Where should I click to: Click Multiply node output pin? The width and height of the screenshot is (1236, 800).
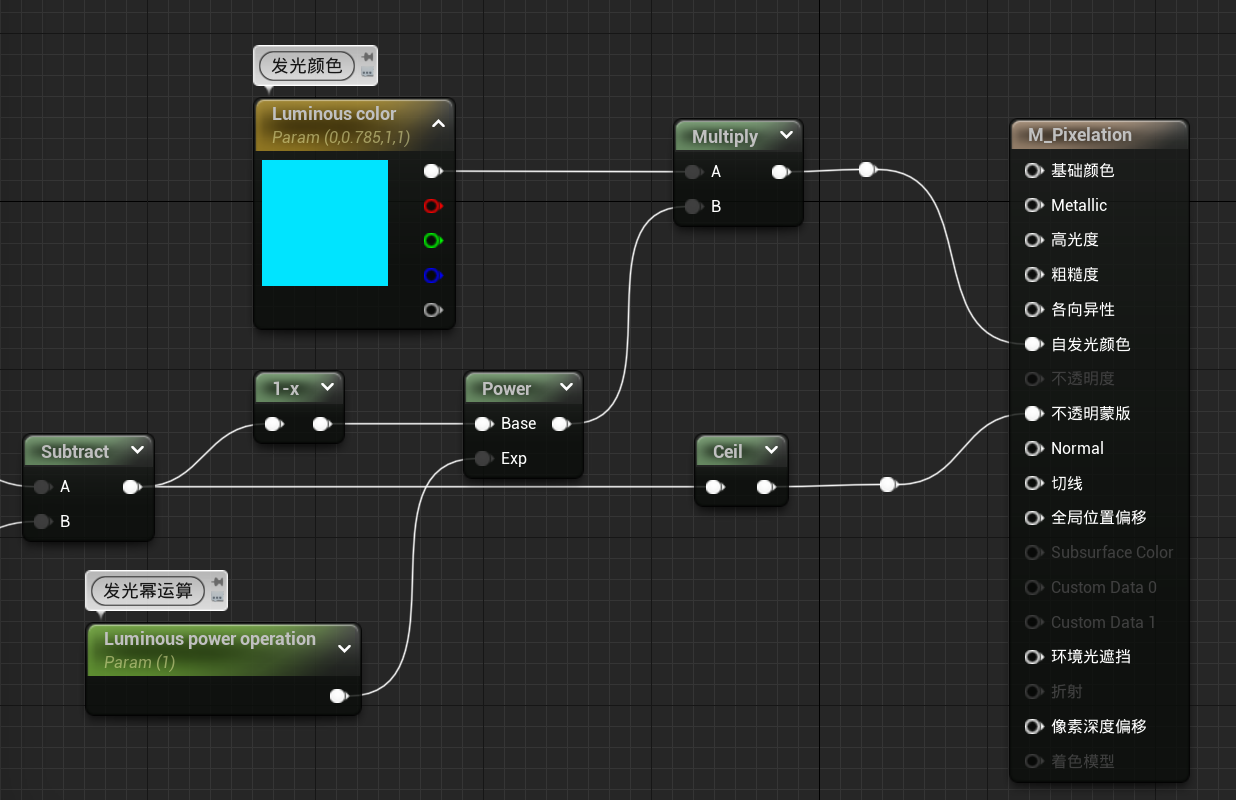tap(781, 172)
